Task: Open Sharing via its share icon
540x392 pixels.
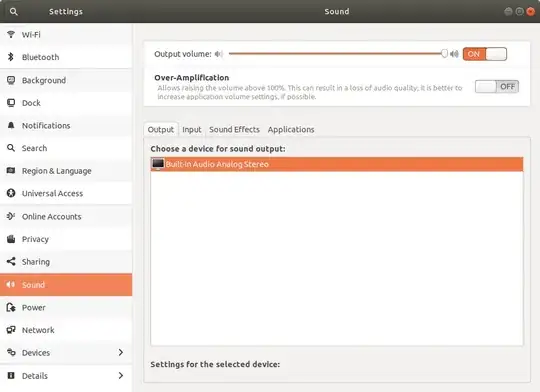Action: 11,261
